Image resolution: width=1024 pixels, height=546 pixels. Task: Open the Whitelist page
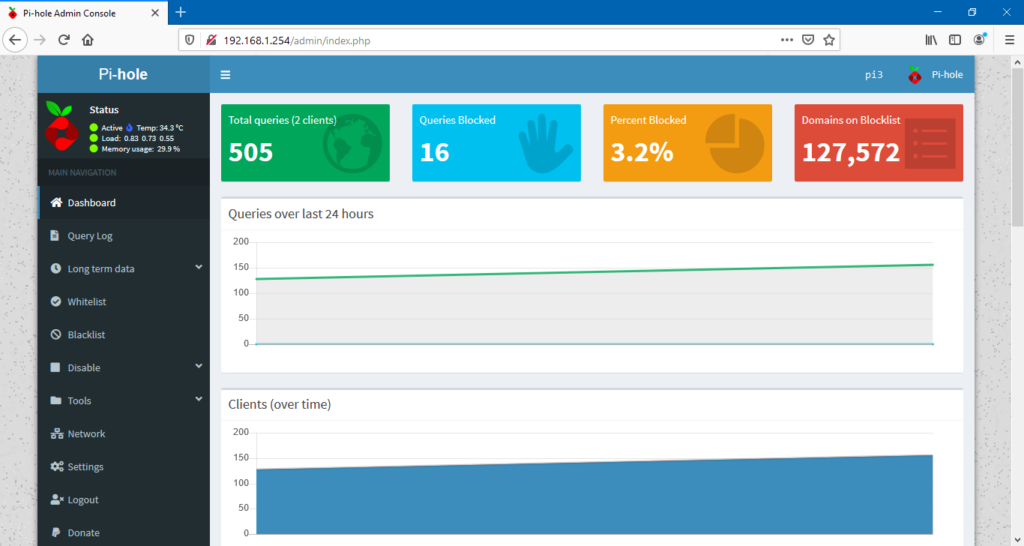(x=86, y=302)
